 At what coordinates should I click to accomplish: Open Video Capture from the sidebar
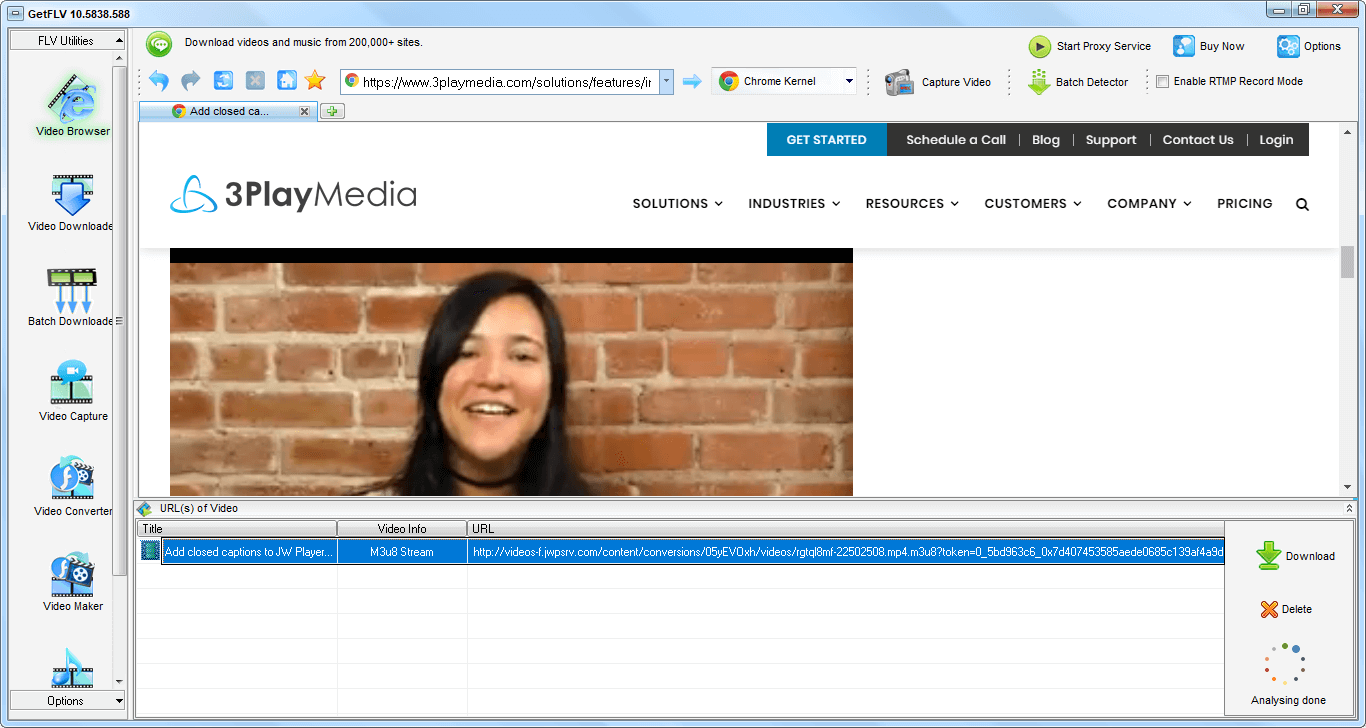[x=72, y=392]
